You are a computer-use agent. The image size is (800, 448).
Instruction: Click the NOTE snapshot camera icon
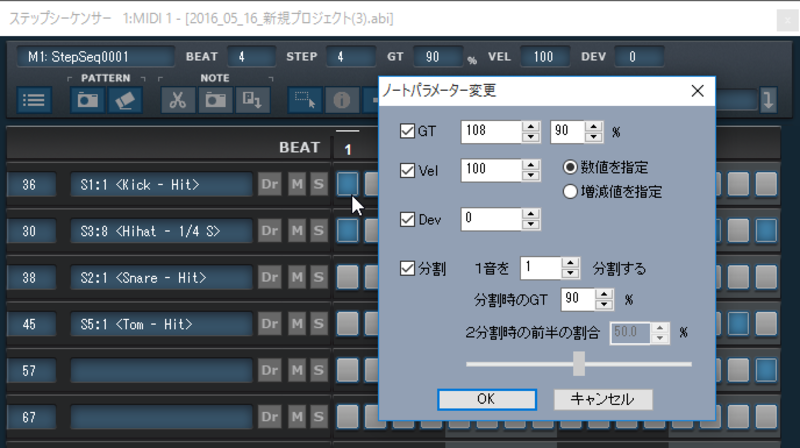click(x=215, y=100)
